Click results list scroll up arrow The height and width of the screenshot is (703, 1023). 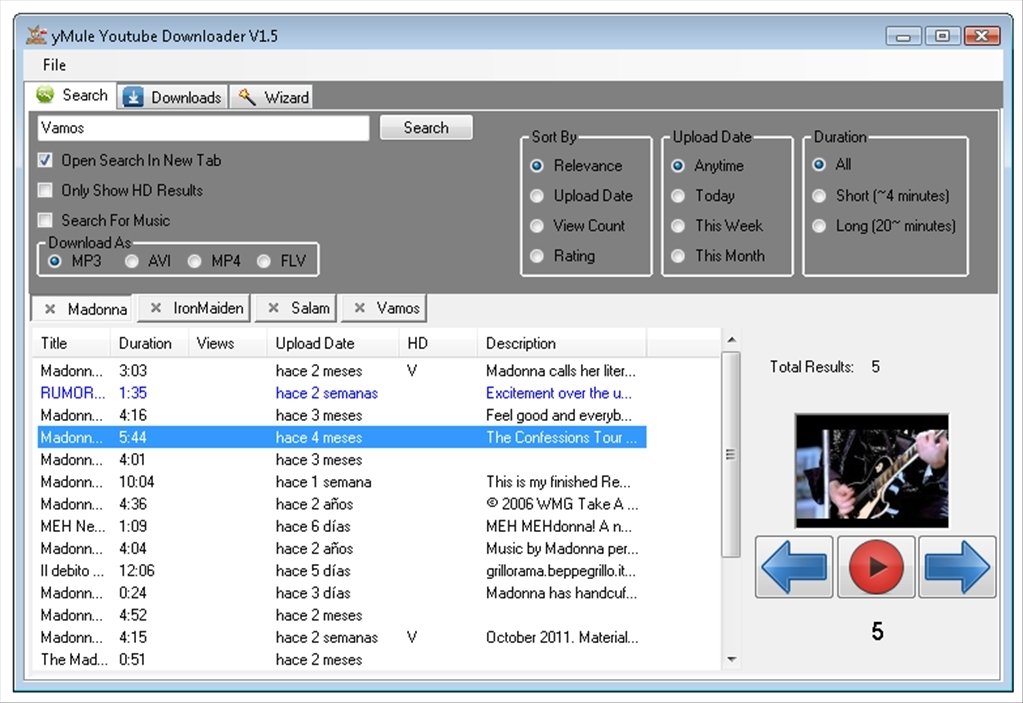[x=731, y=340]
